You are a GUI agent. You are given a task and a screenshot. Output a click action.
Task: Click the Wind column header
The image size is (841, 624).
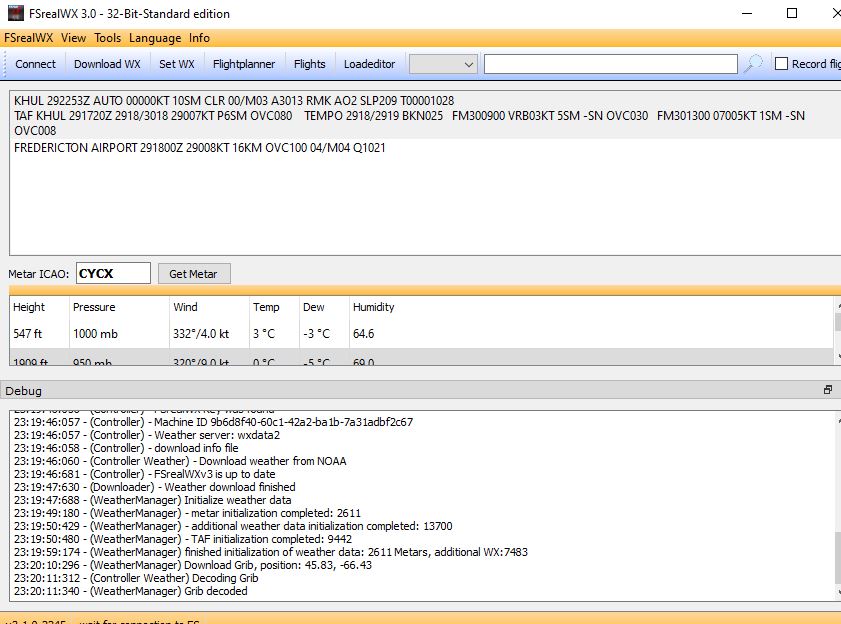[185, 307]
